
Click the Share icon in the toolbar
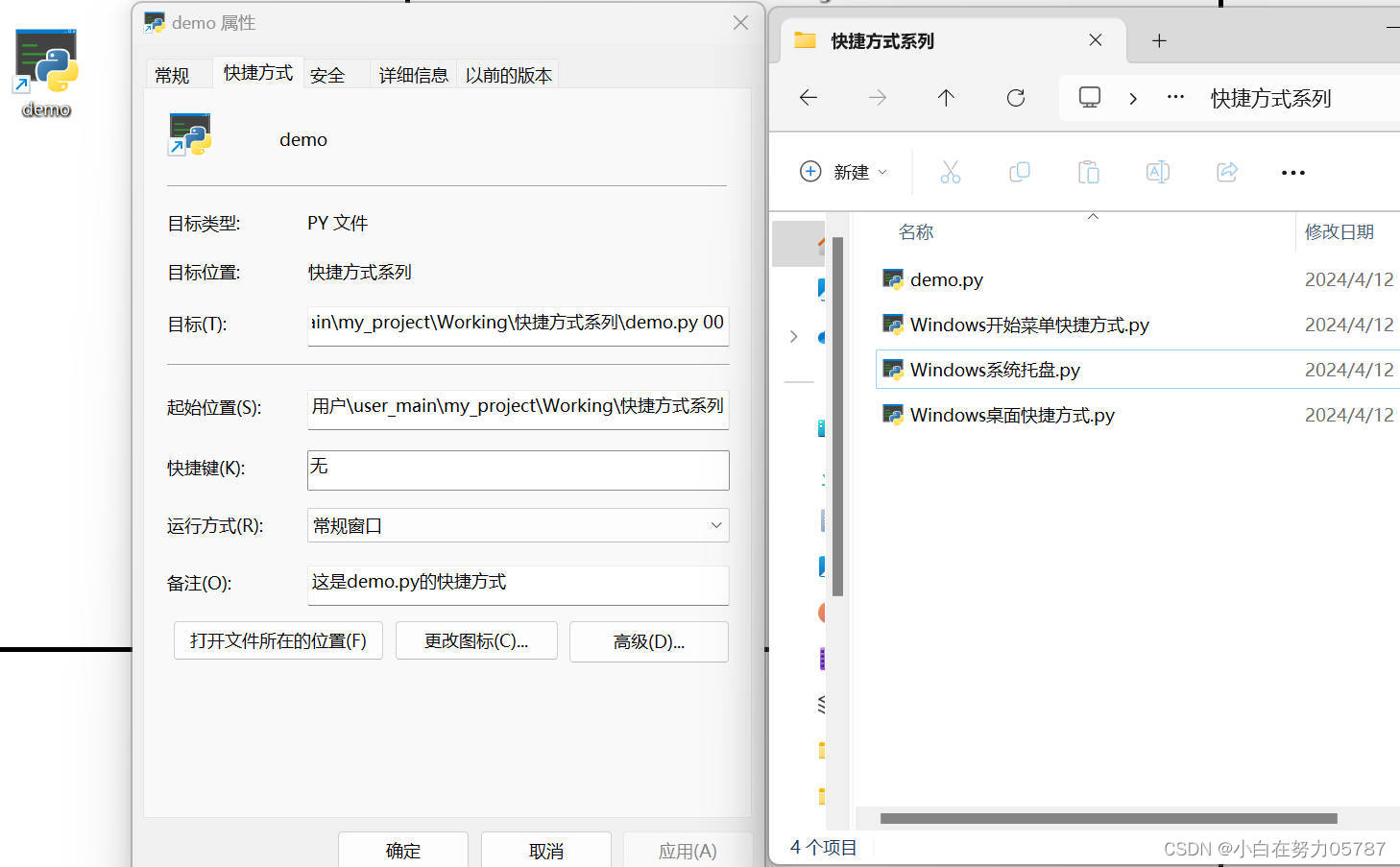(1226, 171)
